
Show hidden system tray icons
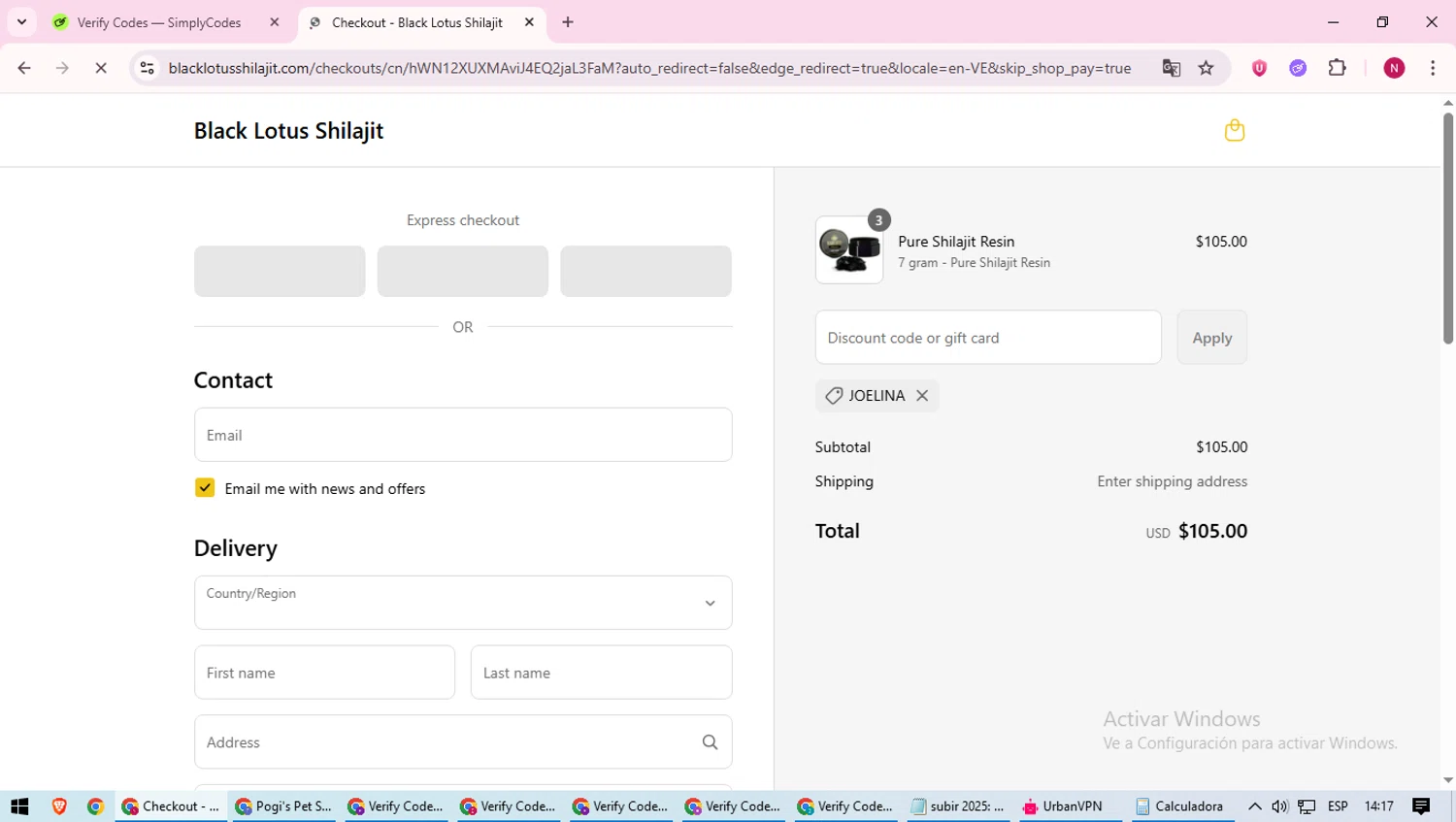(x=1254, y=806)
